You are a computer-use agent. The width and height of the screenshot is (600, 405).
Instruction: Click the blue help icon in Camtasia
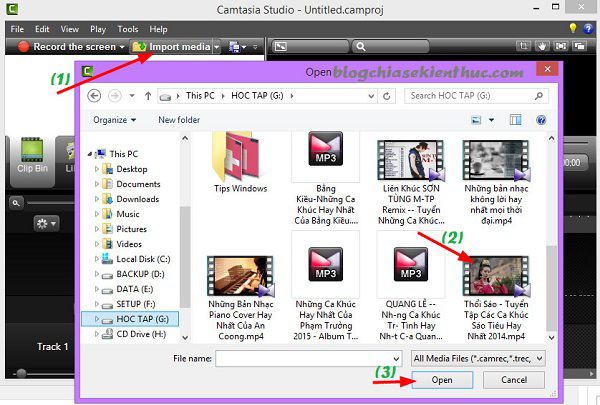point(588,28)
